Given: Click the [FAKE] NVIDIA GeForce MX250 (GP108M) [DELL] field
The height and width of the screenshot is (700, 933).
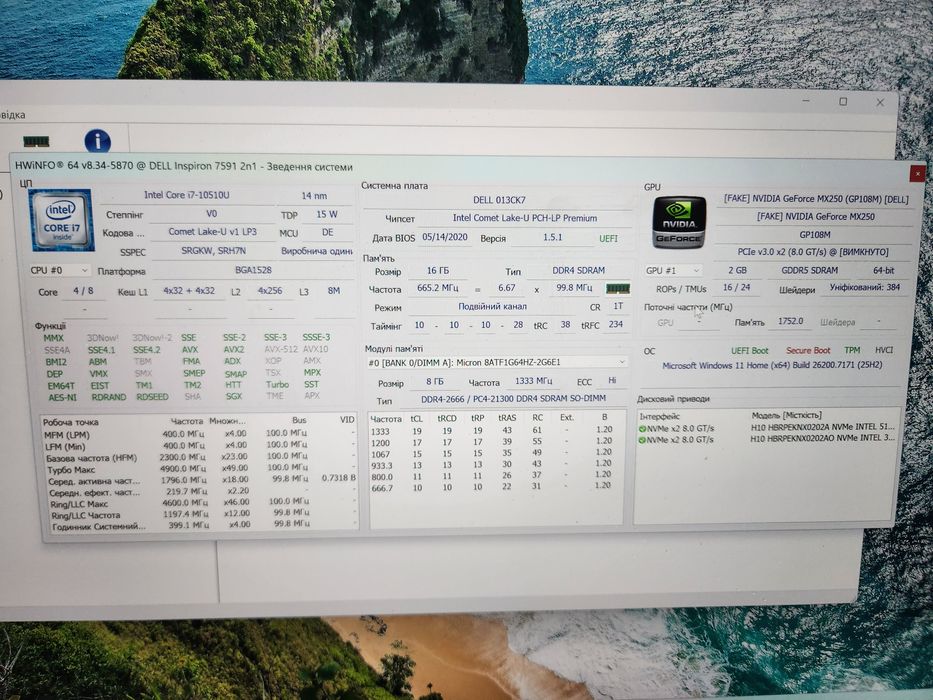Looking at the screenshot, I should pyautogui.click(x=816, y=199).
